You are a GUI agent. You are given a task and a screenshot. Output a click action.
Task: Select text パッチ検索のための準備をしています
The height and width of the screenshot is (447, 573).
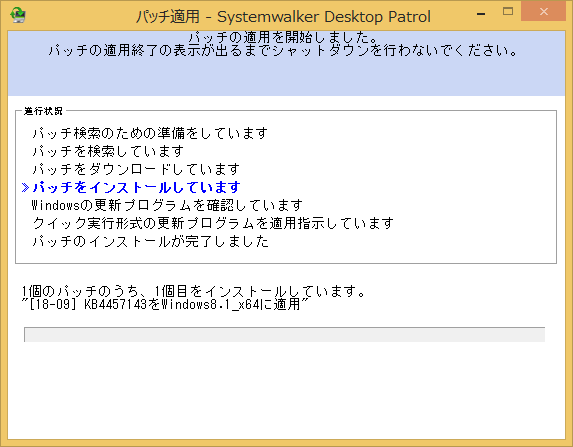(x=150, y=133)
